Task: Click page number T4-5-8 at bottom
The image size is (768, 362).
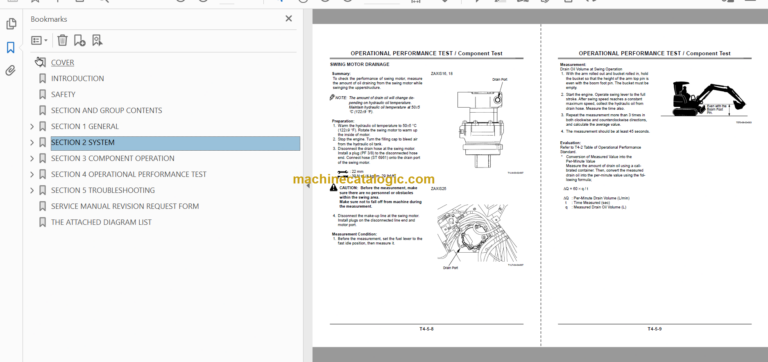Action: click(x=427, y=329)
